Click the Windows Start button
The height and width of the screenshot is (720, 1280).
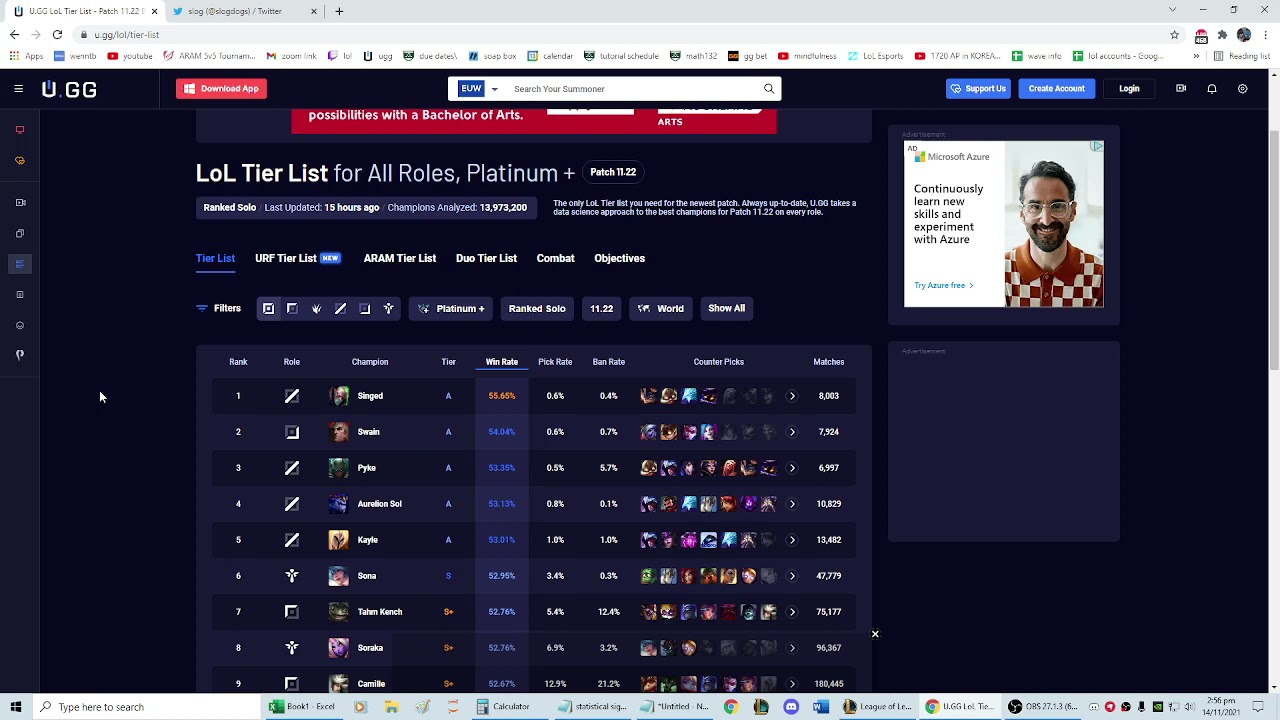(x=15, y=707)
